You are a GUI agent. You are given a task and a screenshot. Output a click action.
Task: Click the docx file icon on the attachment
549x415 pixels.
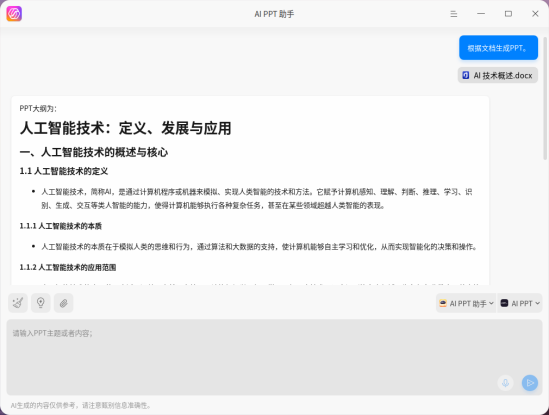(466, 75)
